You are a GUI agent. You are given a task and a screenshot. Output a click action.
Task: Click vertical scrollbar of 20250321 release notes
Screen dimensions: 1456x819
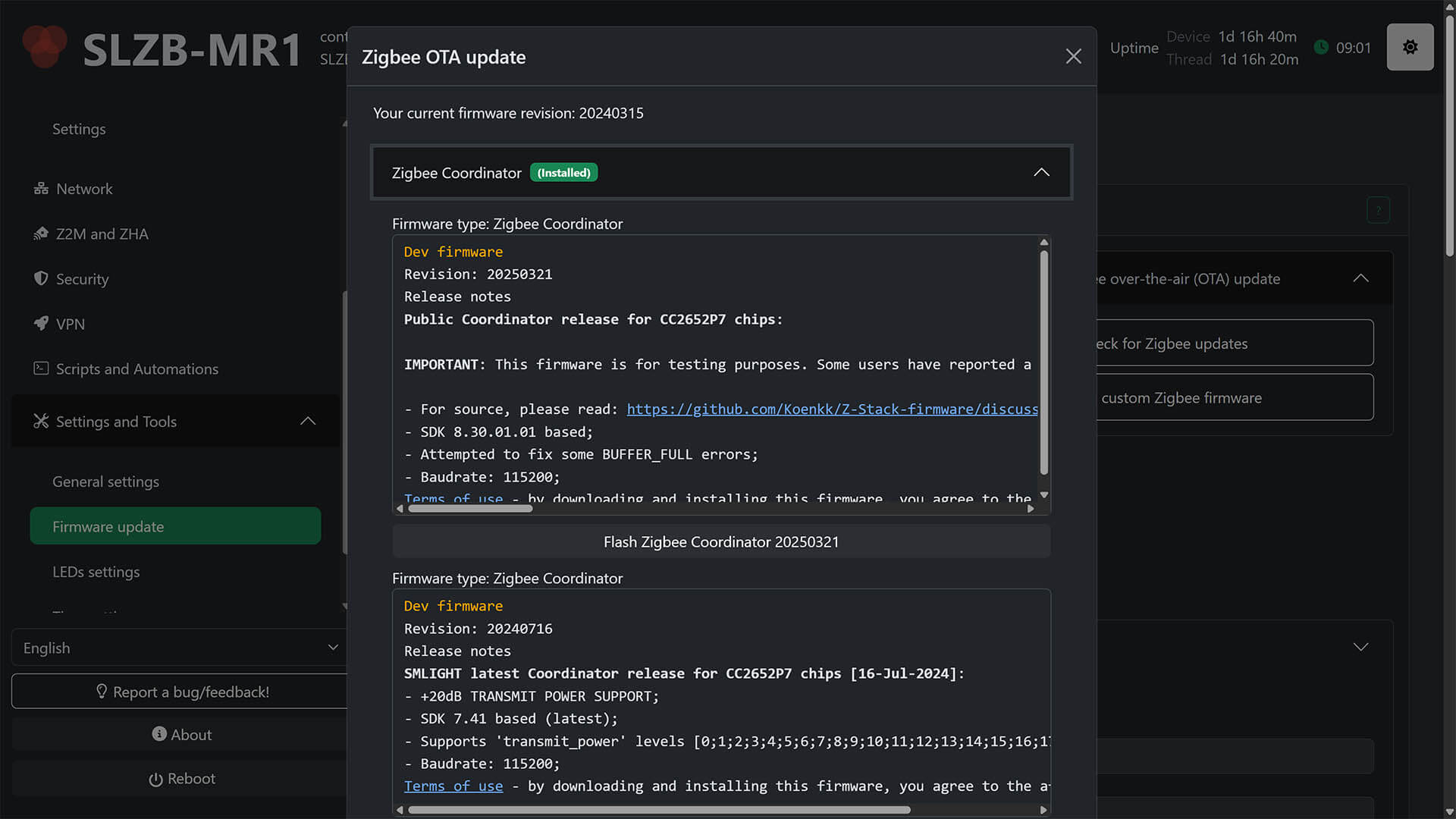point(1044,362)
